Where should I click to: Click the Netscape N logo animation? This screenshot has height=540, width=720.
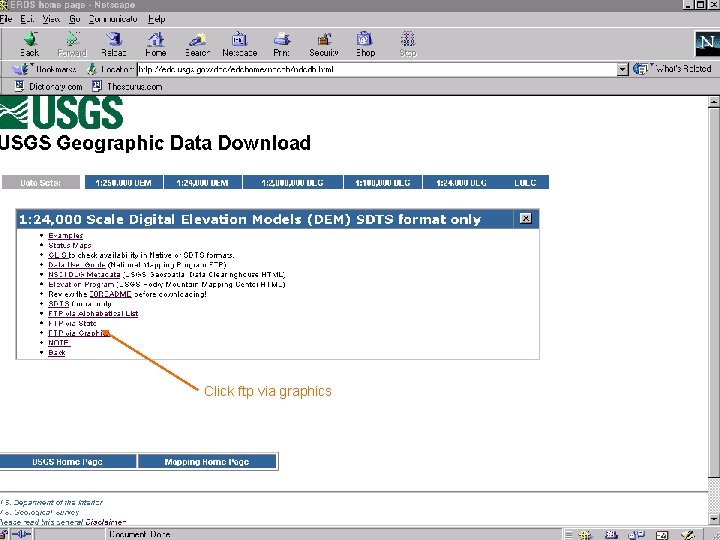[x=707, y=44]
